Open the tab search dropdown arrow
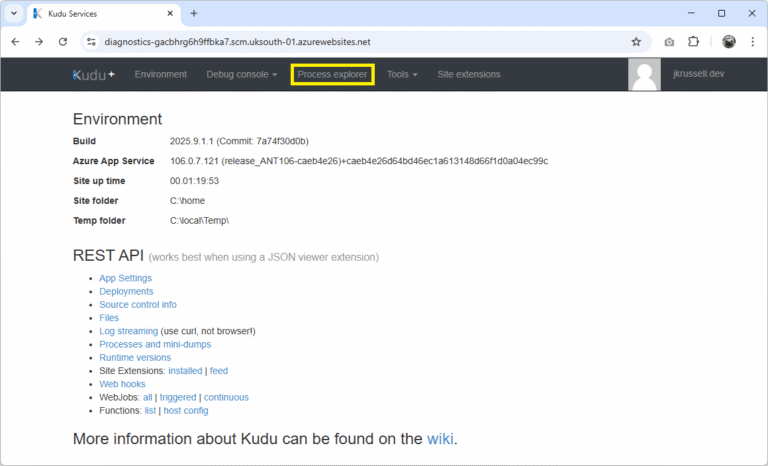768x466 pixels. [14, 14]
